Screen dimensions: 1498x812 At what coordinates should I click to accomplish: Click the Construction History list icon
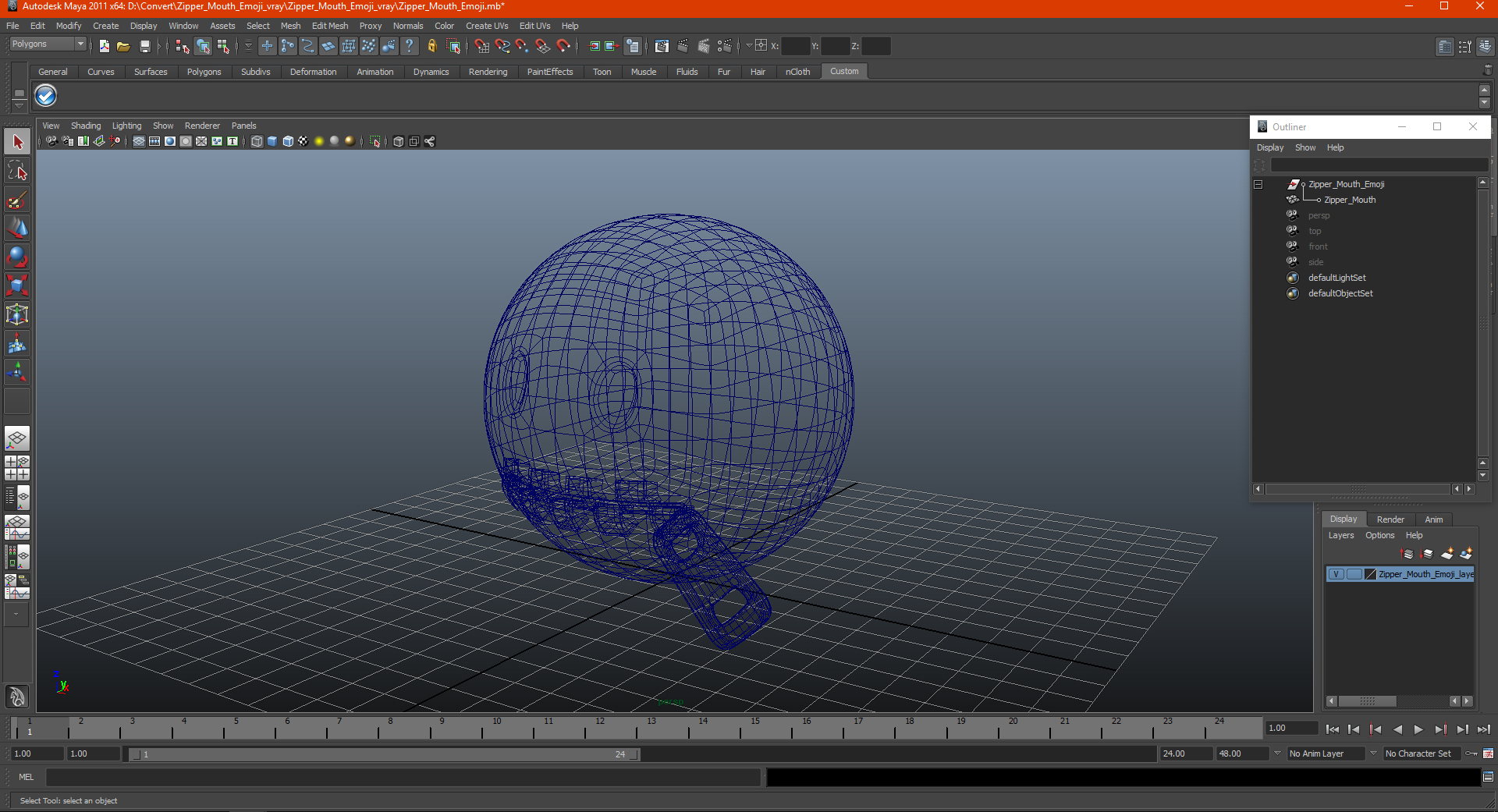point(633,47)
